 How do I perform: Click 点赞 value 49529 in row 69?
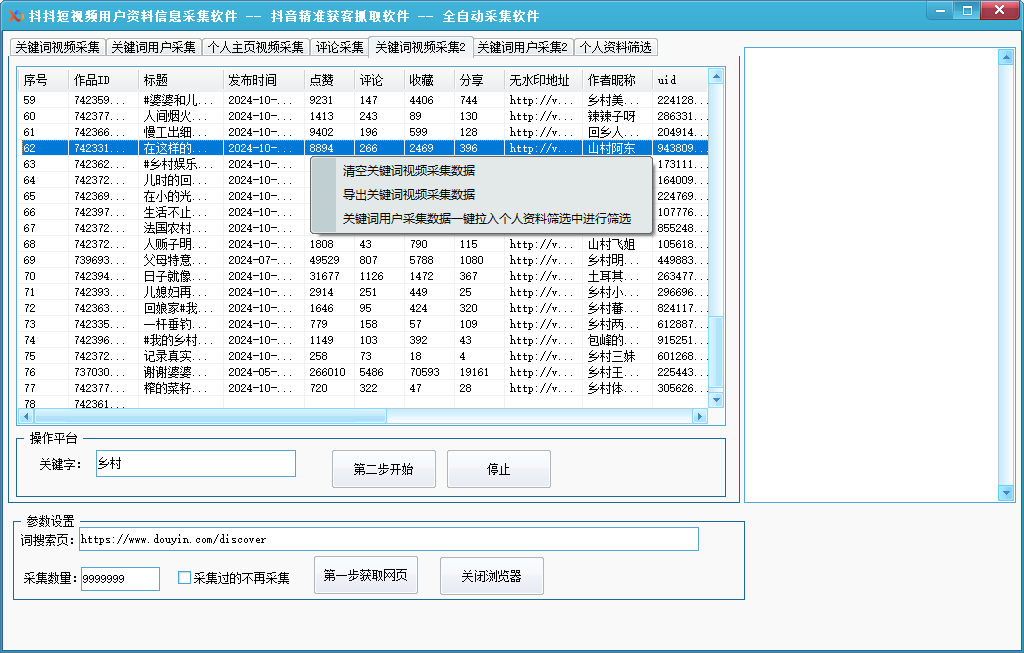[x=325, y=260]
